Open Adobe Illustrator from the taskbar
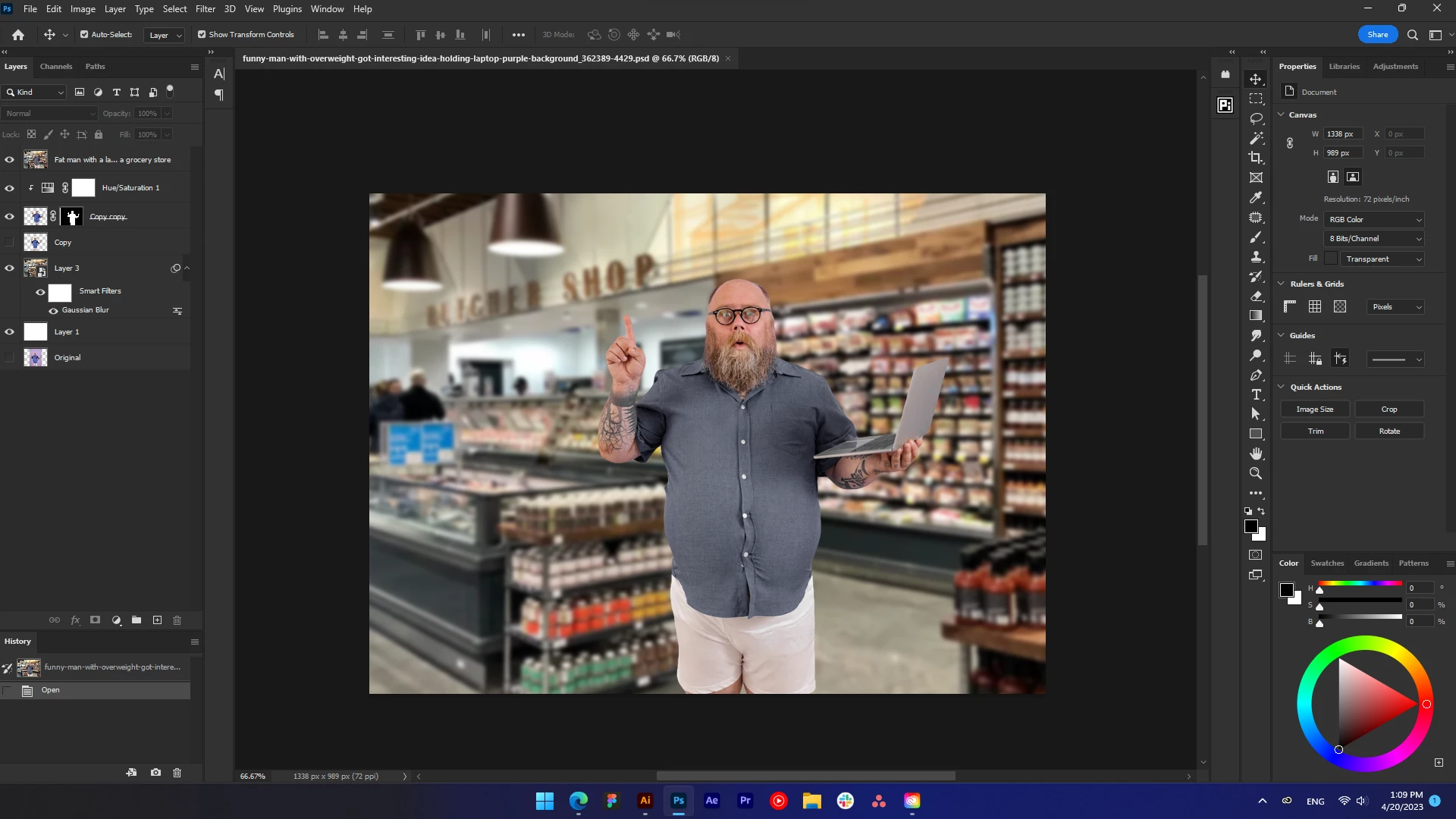This screenshot has height=819, width=1456. 645,801
